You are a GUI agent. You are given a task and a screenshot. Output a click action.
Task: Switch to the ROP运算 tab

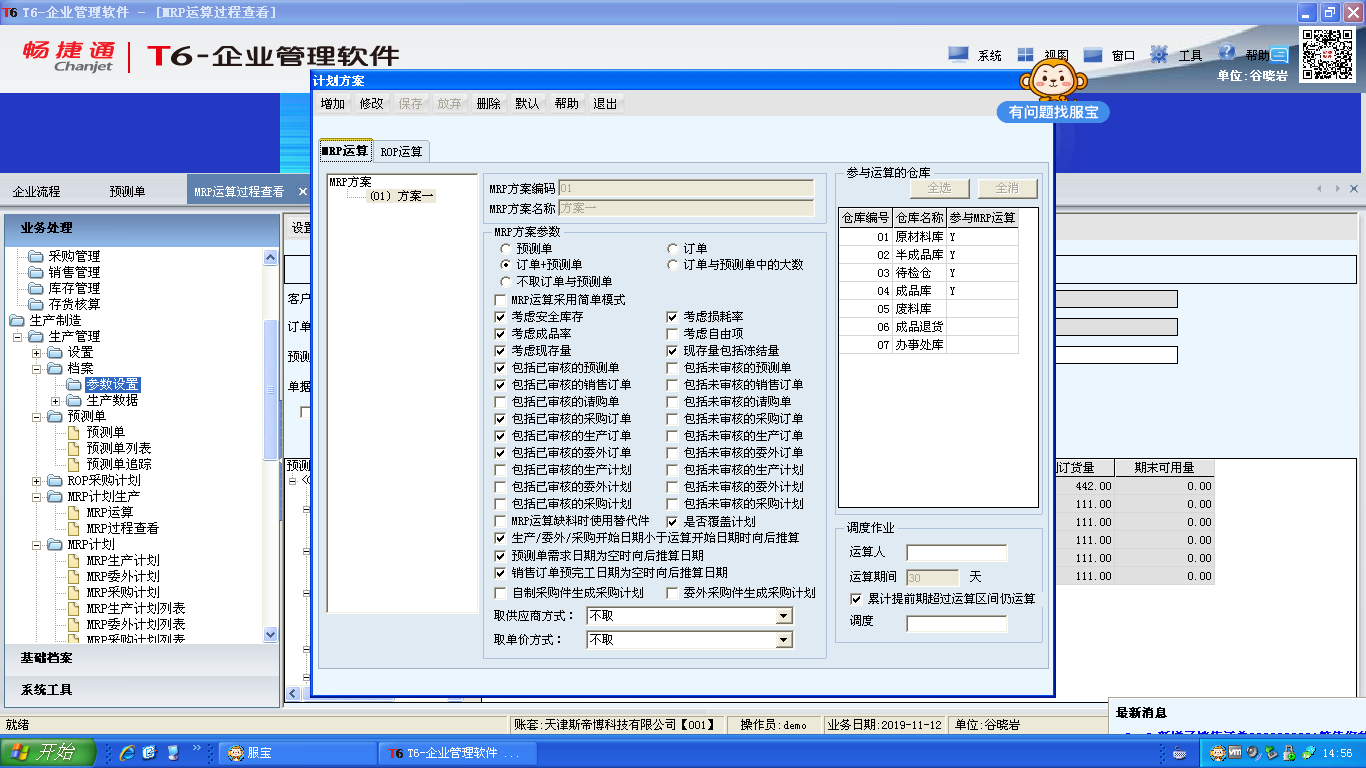click(401, 152)
